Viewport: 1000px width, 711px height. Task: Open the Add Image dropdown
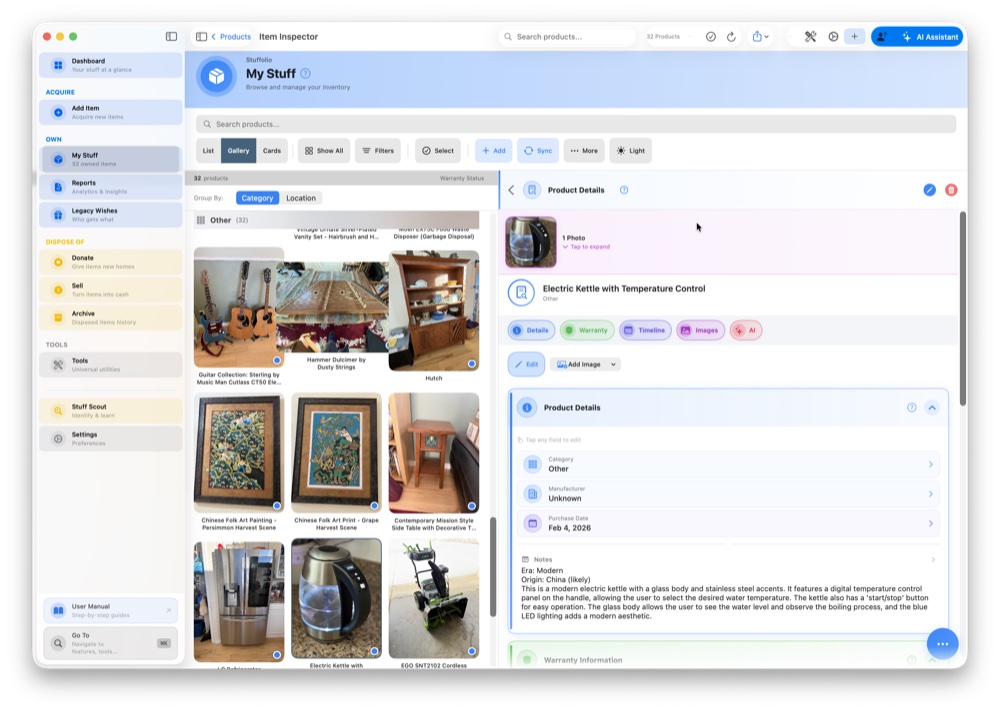pos(585,364)
